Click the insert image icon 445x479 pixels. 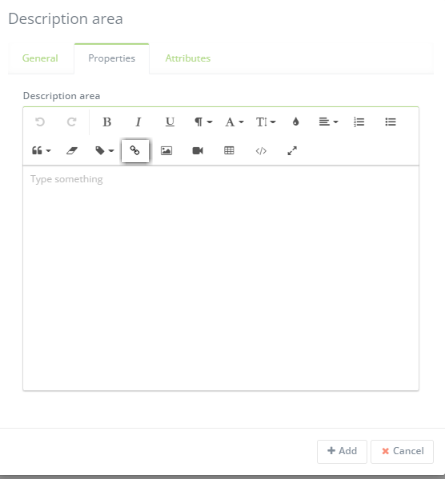166,151
